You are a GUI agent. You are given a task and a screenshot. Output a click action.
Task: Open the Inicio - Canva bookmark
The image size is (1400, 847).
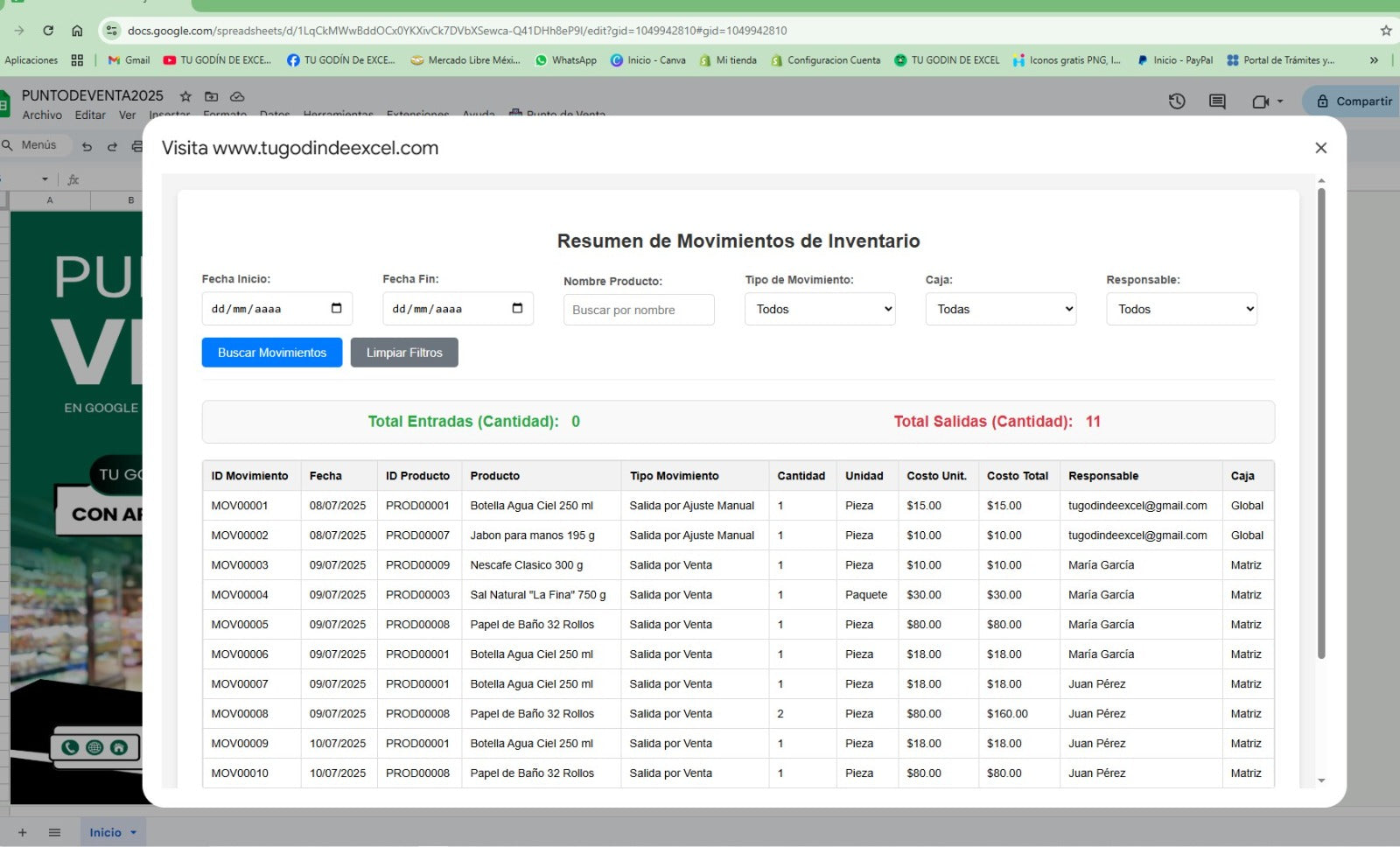pos(647,60)
